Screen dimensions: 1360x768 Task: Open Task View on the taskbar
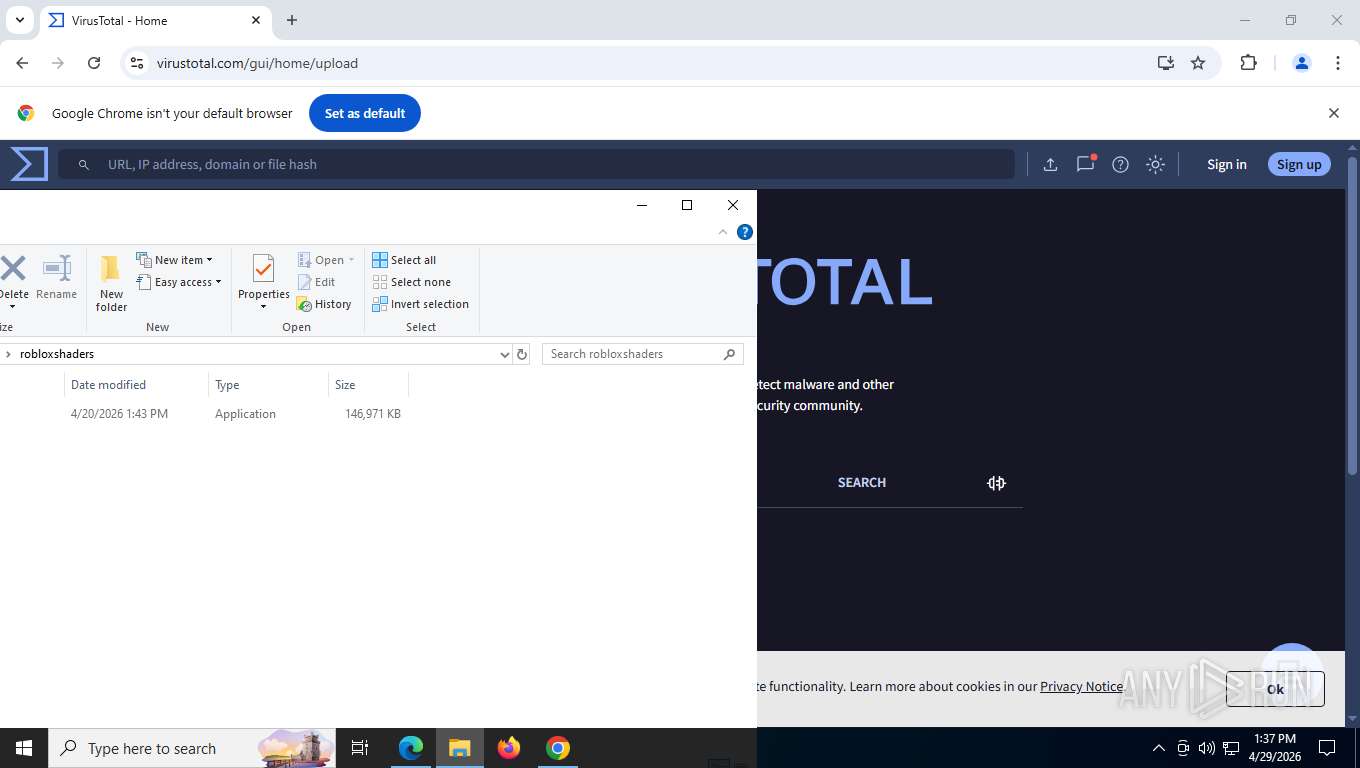361,748
